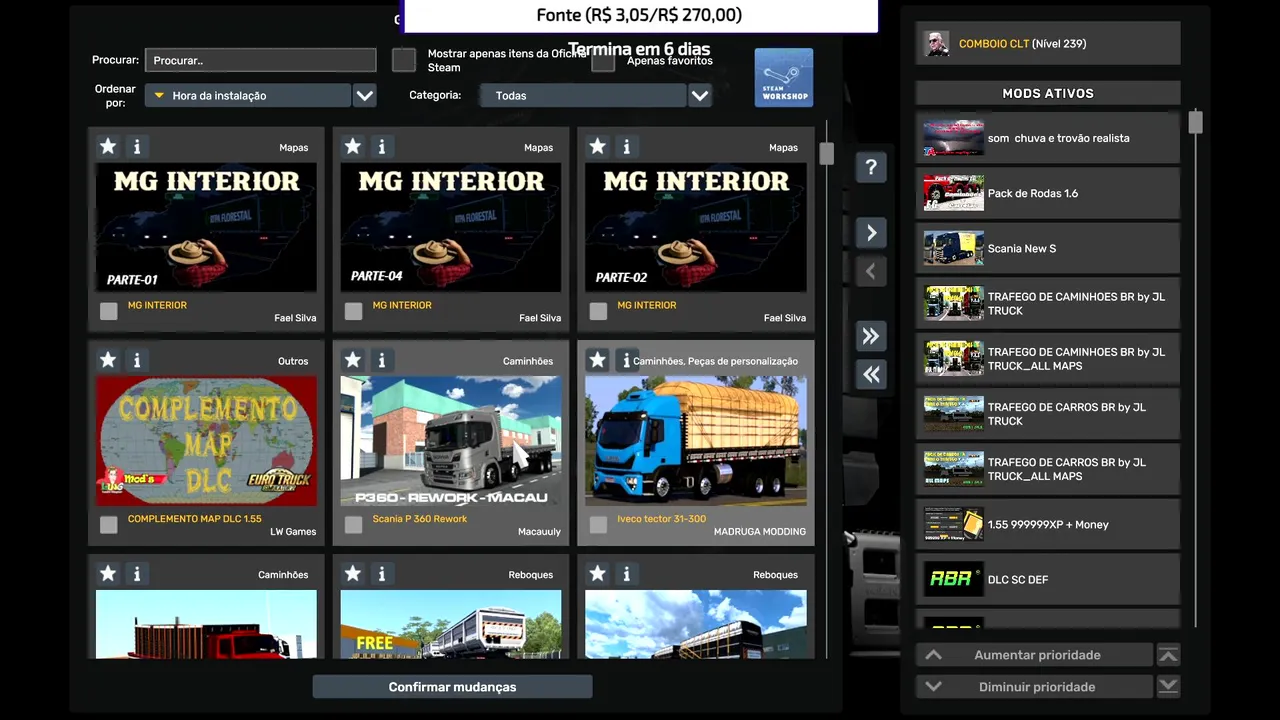Select 'Scania New S' active mod
Viewport: 1280px width, 720px height.
[x=1048, y=248]
